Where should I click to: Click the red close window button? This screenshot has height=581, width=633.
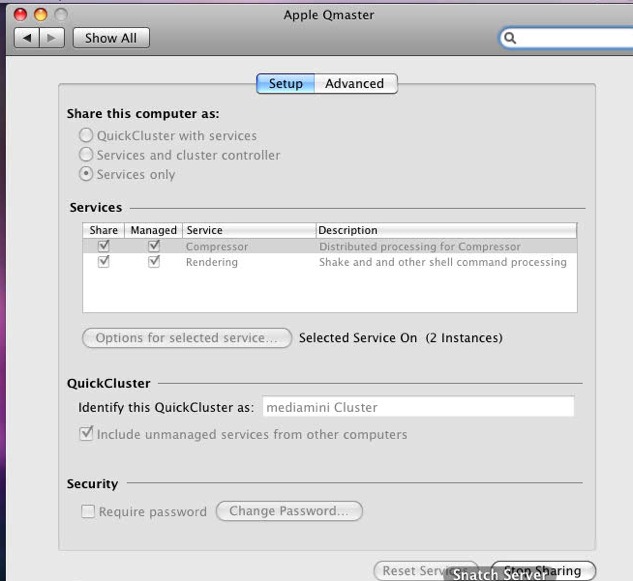click(x=20, y=15)
